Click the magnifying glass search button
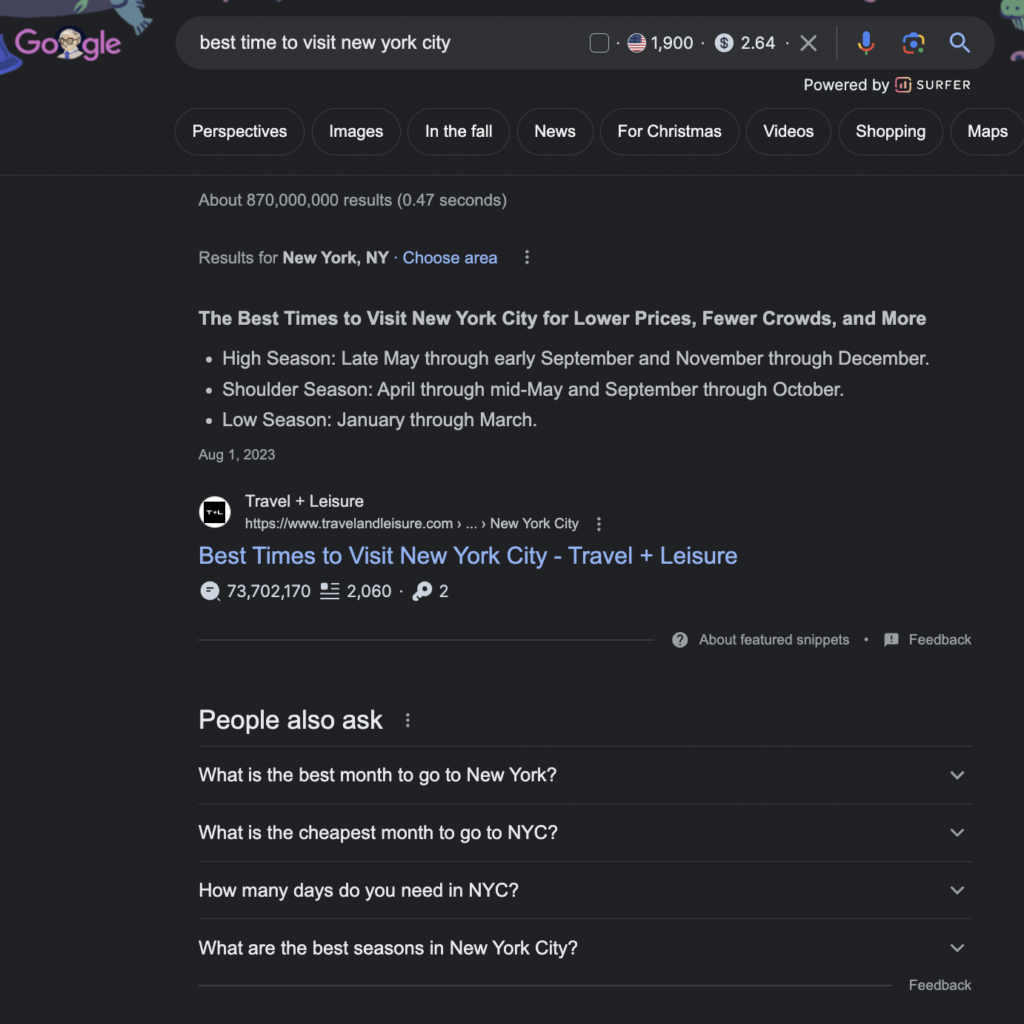1024x1024 pixels. click(x=959, y=43)
